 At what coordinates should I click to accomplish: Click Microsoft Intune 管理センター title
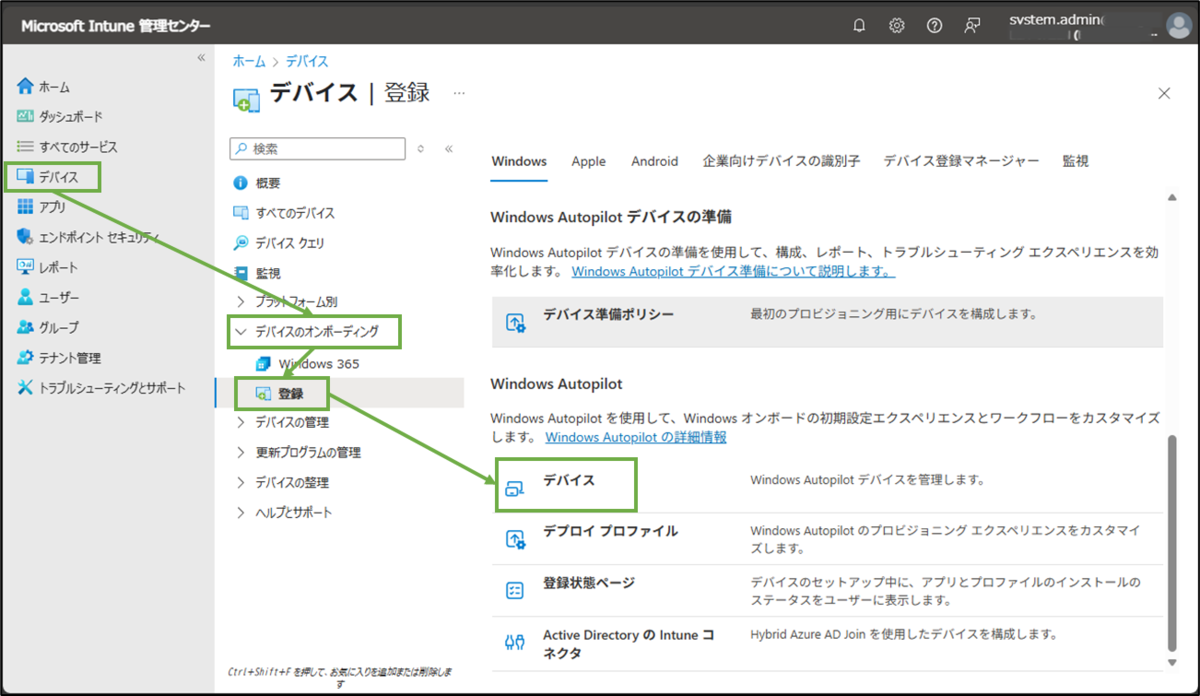click(x=116, y=26)
